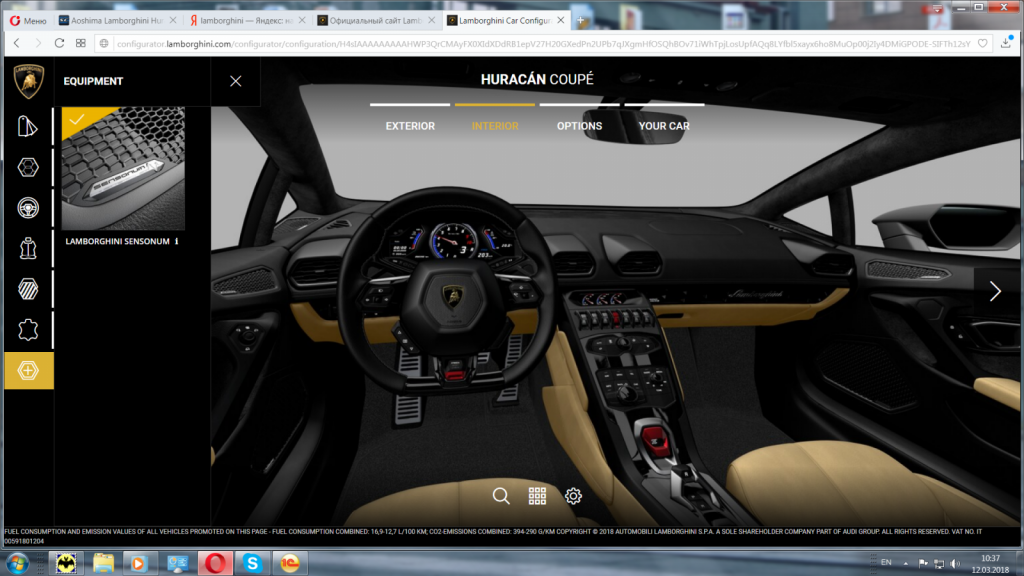
Task: Show info for Lamborghini Sensonum
Action: 176,241
